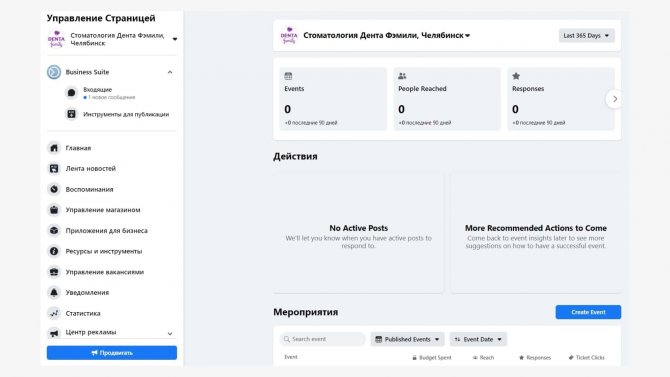
Task: Focus the Search event field
Action: tap(323, 339)
